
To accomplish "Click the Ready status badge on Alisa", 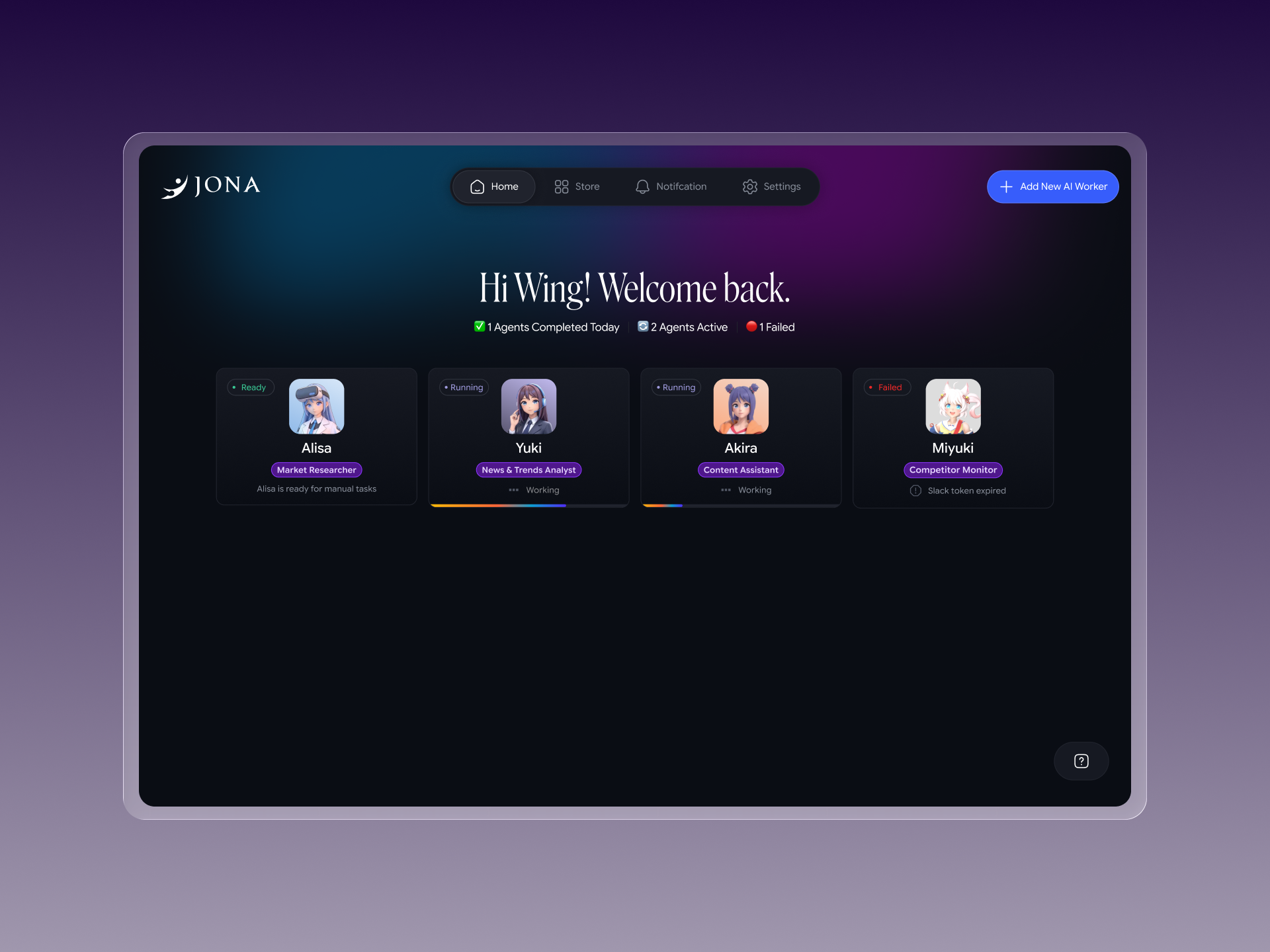I will [x=250, y=387].
